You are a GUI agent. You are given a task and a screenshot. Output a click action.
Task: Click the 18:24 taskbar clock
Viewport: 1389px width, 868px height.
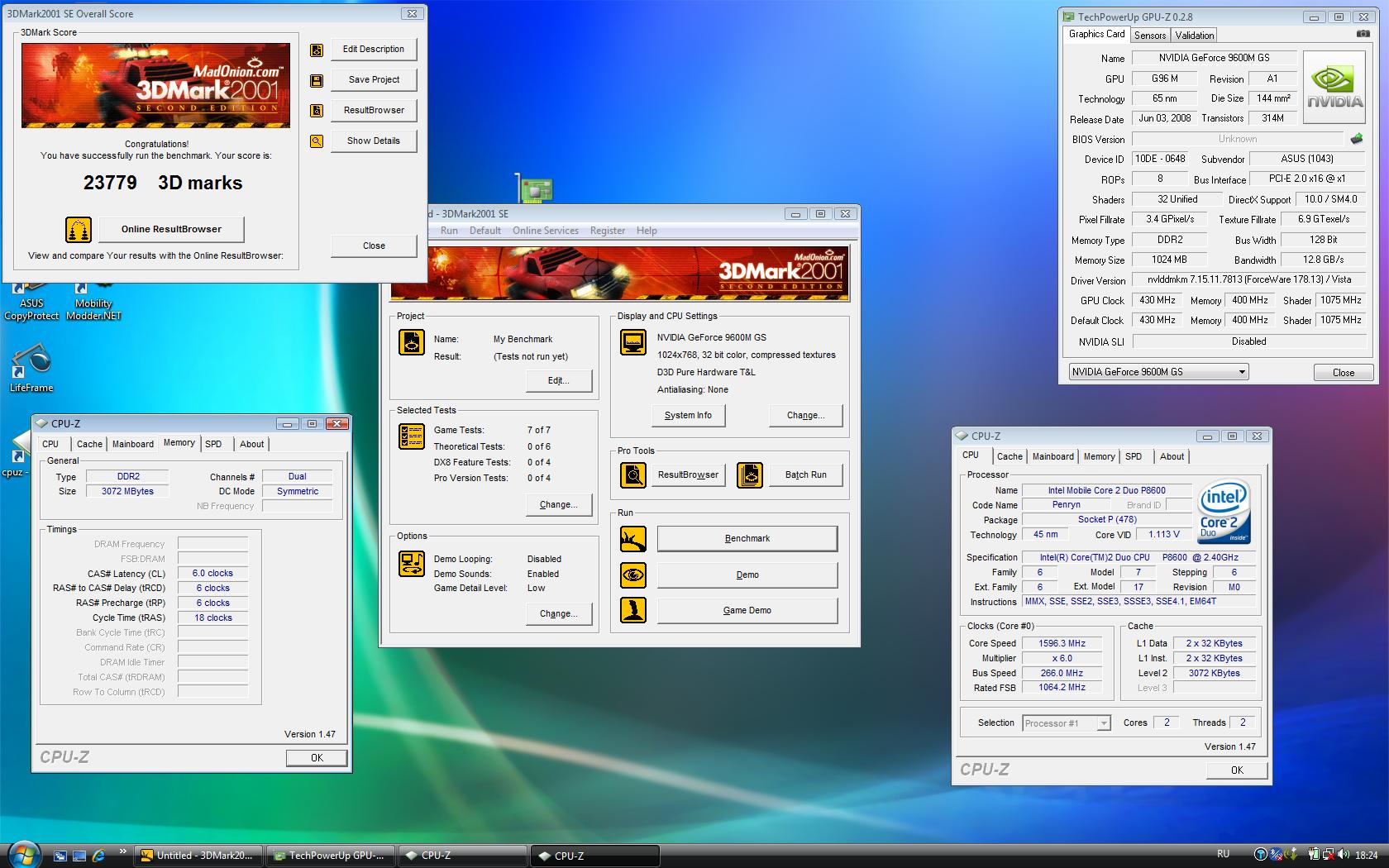[x=1366, y=855]
